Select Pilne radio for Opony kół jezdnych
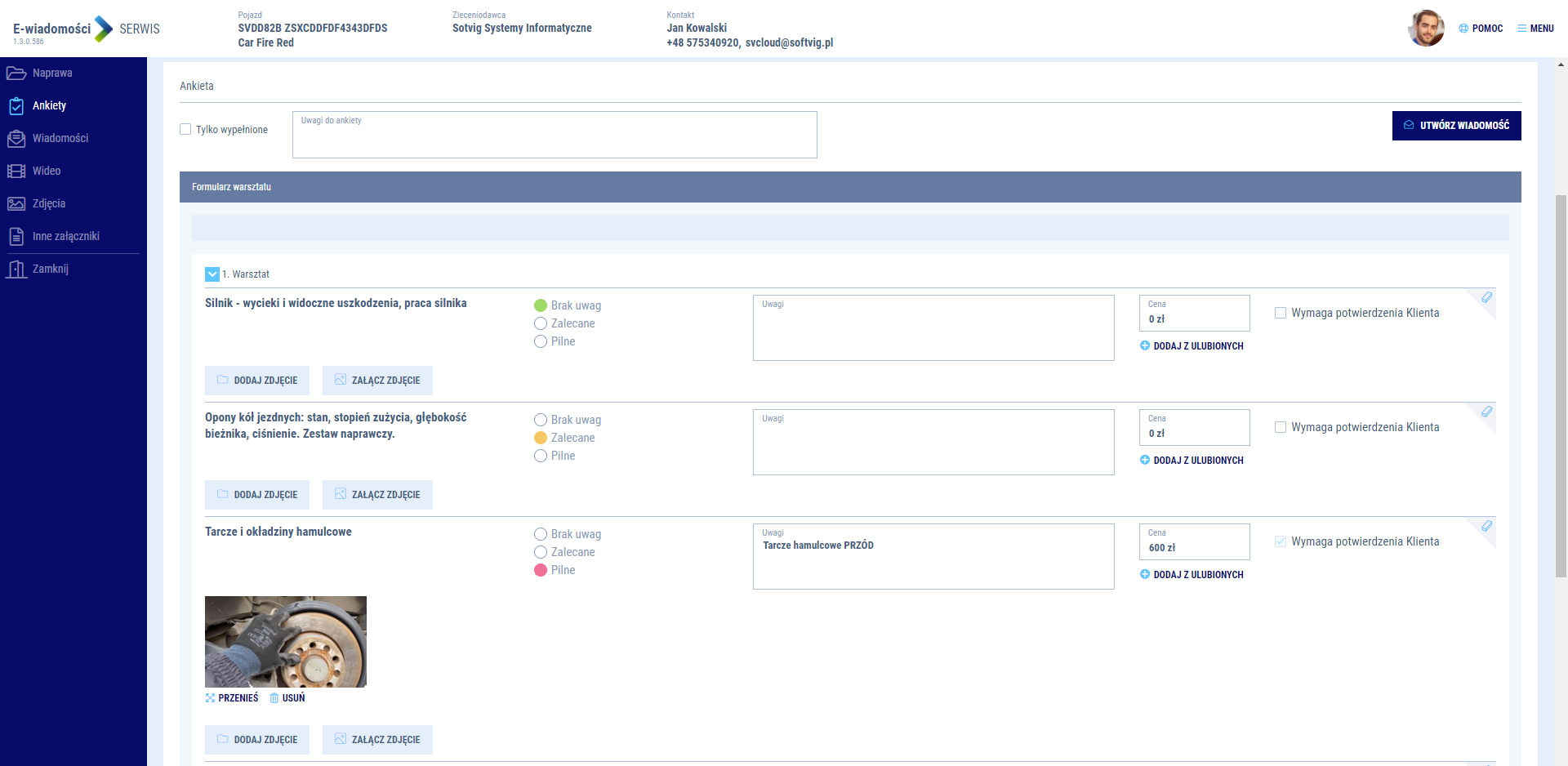 pos(541,456)
